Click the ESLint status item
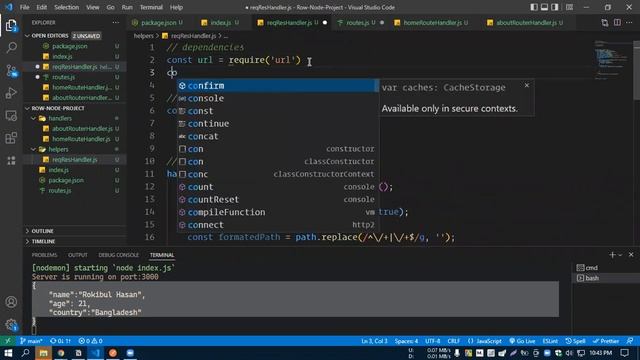 click(x=550, y=341)
